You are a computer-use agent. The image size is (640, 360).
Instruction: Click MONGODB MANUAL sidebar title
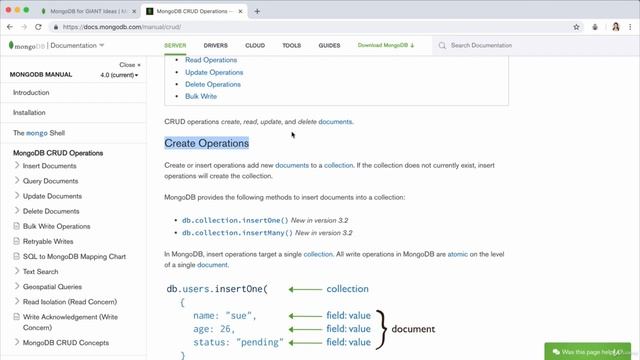[x=41, y=75]
